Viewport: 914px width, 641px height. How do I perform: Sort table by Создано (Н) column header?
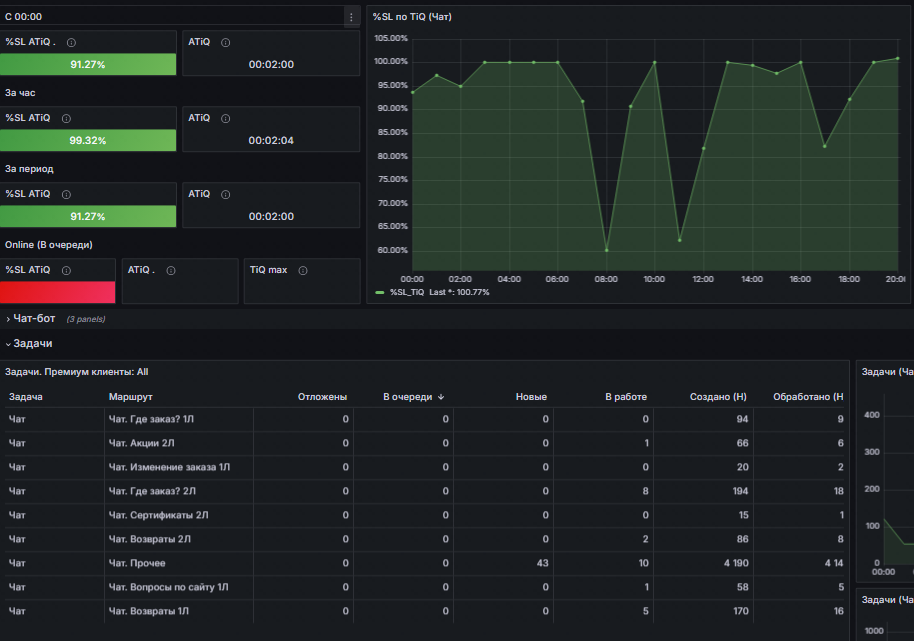click(x=718, y=397)
